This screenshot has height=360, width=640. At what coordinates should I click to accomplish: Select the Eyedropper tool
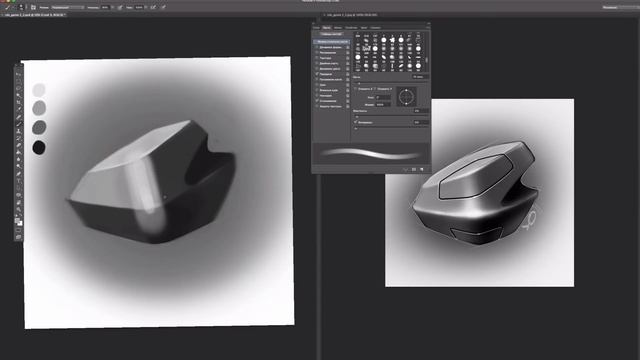coord(18,108)
